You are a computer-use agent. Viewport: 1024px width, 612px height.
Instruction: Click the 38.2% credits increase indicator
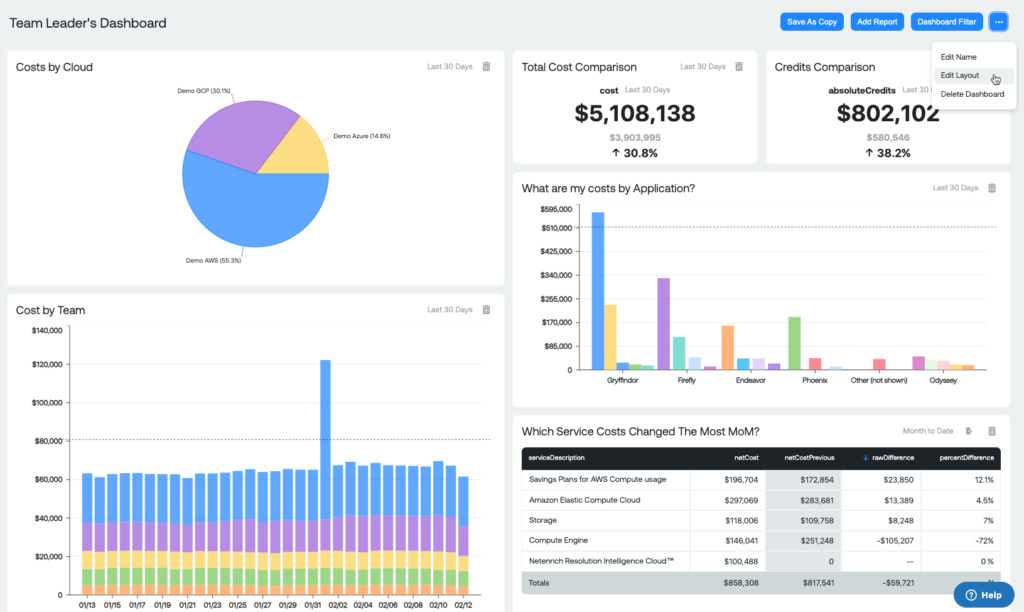click(x=888, y=153)
